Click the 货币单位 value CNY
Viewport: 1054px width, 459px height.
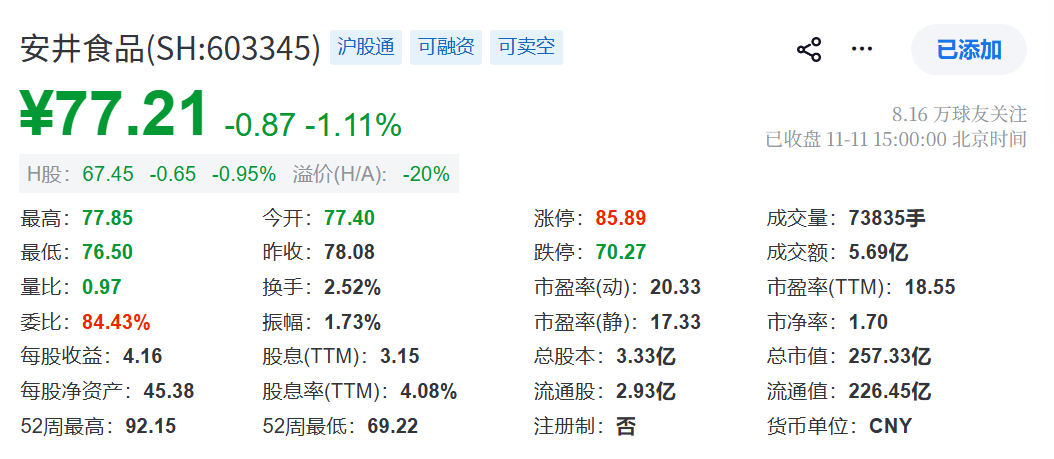click(891, 426)
